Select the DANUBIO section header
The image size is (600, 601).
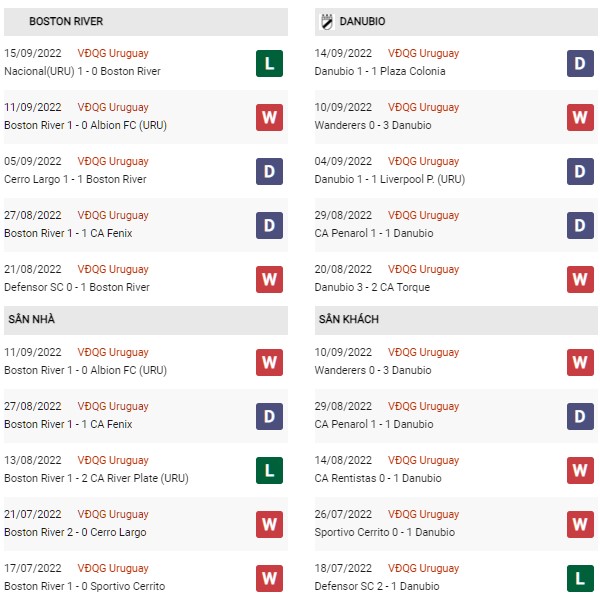(x=456, y=21)
